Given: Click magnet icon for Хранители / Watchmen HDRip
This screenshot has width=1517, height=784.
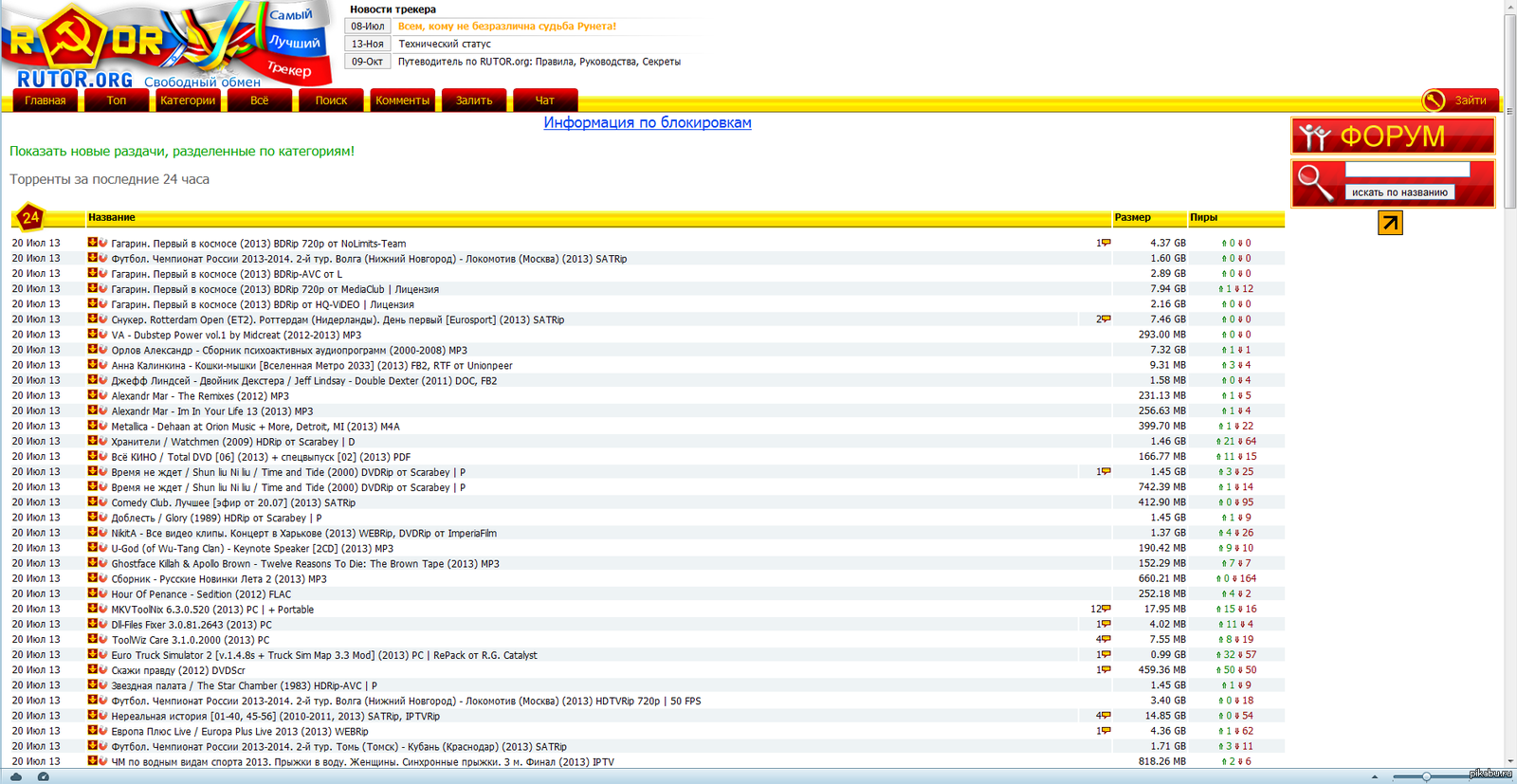Looking at the screenshot, I should (103, 441).
